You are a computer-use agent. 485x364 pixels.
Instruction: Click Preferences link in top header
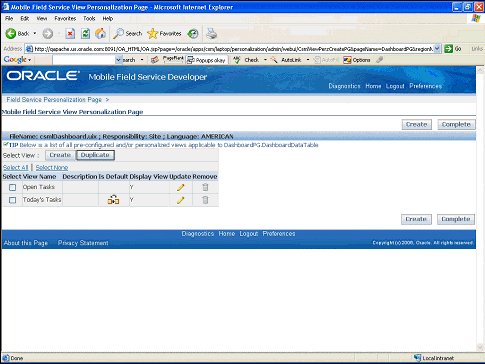coord(426,86)
